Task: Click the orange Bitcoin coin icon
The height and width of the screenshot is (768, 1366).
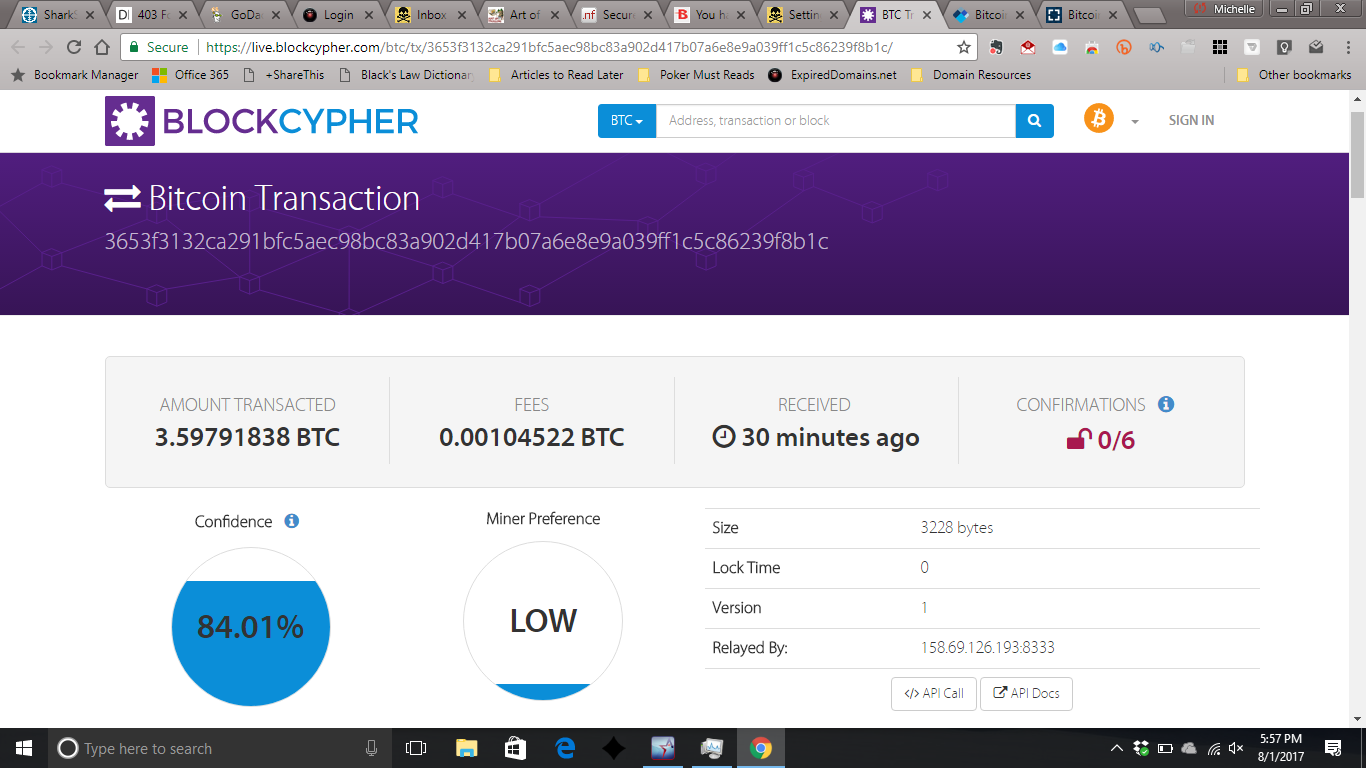Action: [x=1098, y=119]
